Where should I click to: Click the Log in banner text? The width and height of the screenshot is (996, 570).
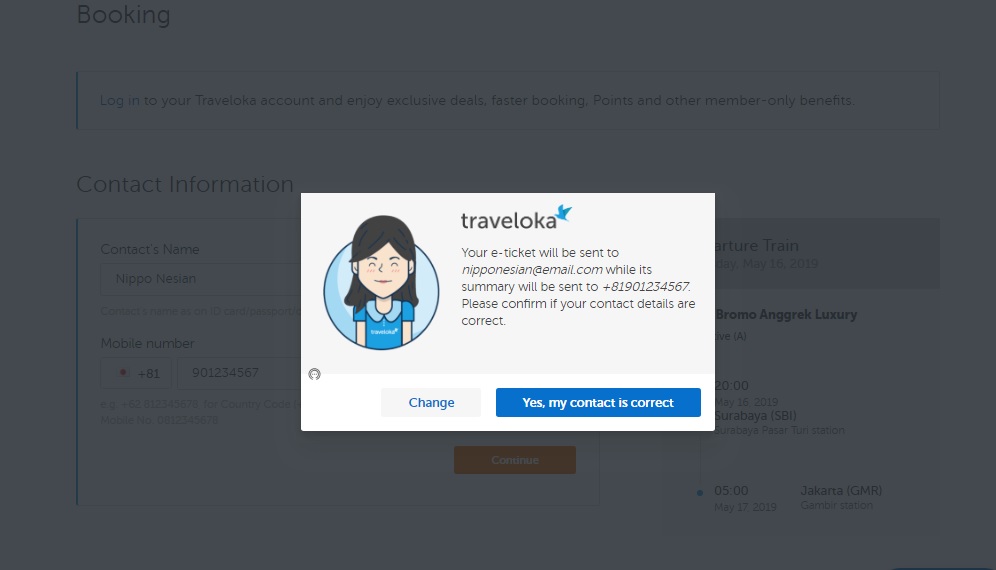pos(477,100)
